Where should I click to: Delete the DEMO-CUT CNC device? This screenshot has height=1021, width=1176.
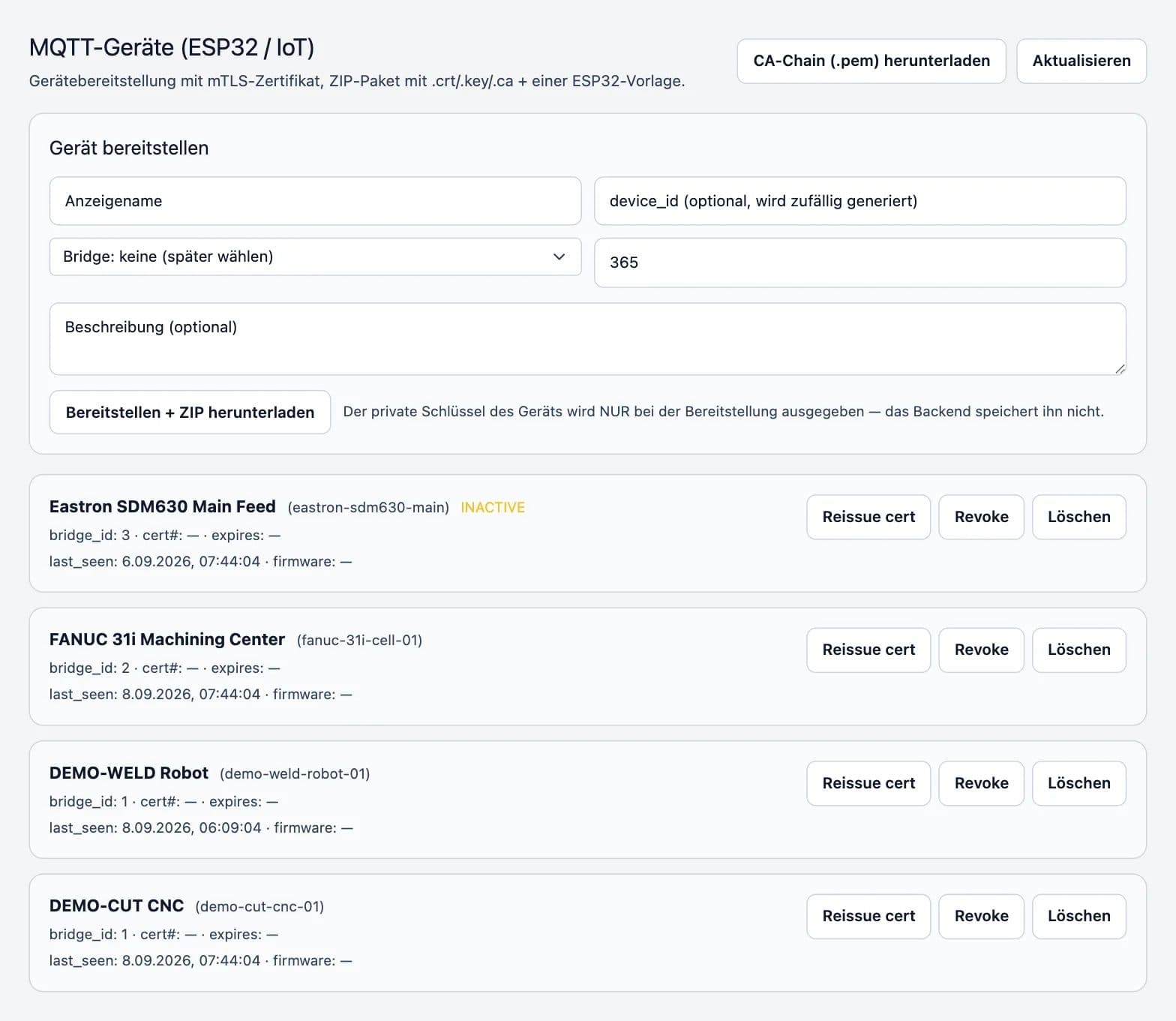tap(1078, 916)
